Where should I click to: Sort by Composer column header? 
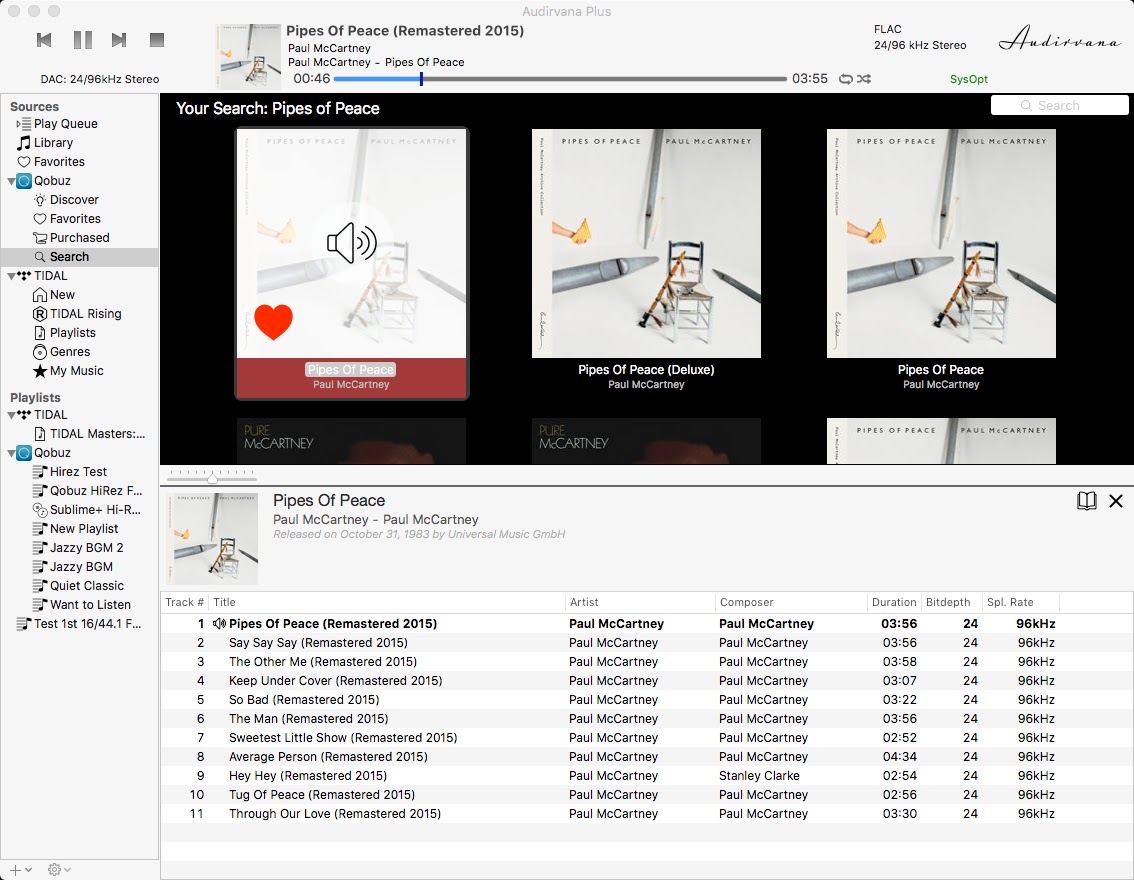point(791,602)
